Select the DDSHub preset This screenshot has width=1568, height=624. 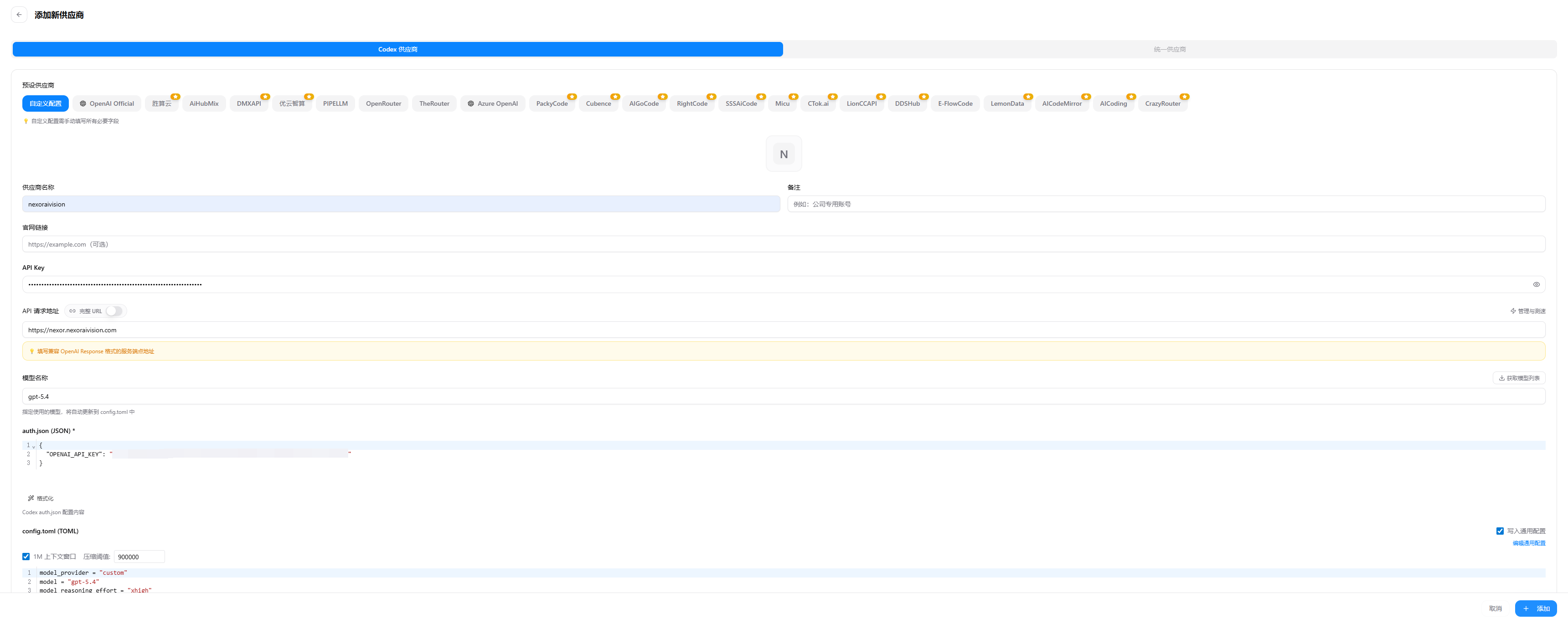[908, 103]
